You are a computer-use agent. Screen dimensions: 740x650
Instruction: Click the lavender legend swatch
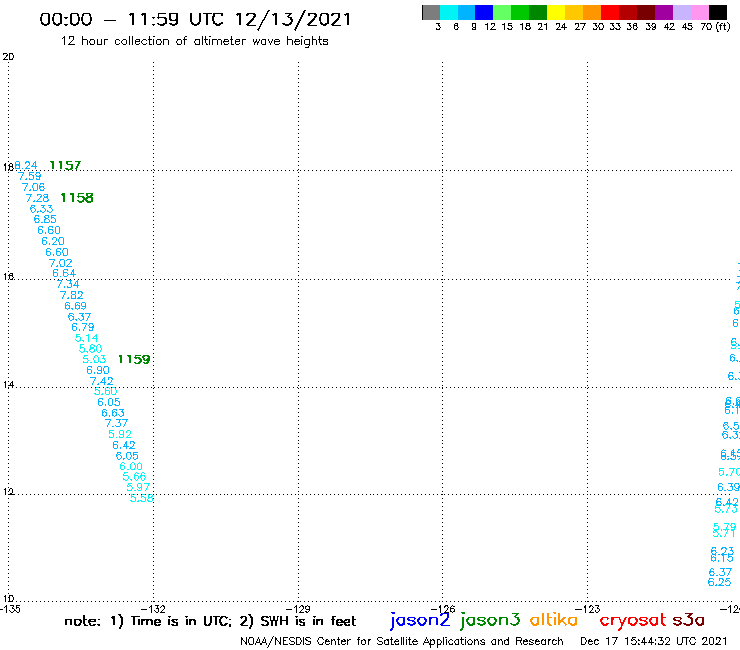(681, 12)
